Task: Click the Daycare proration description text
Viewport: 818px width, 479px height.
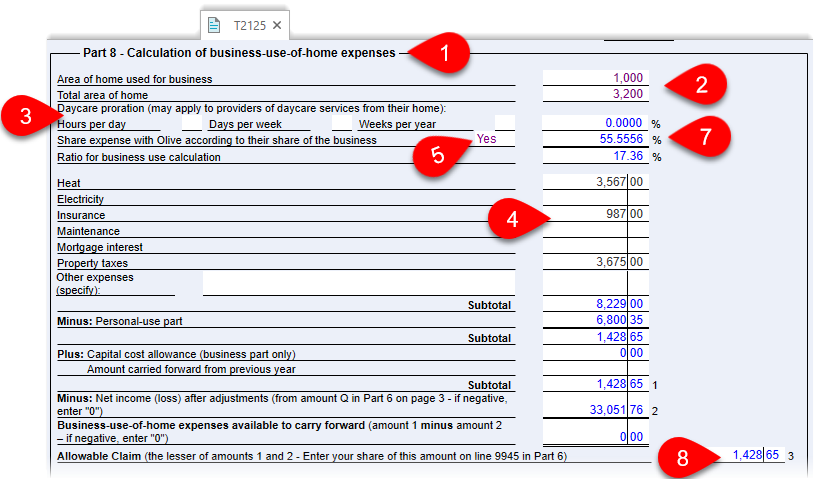Action: click(x=251, y=109)
